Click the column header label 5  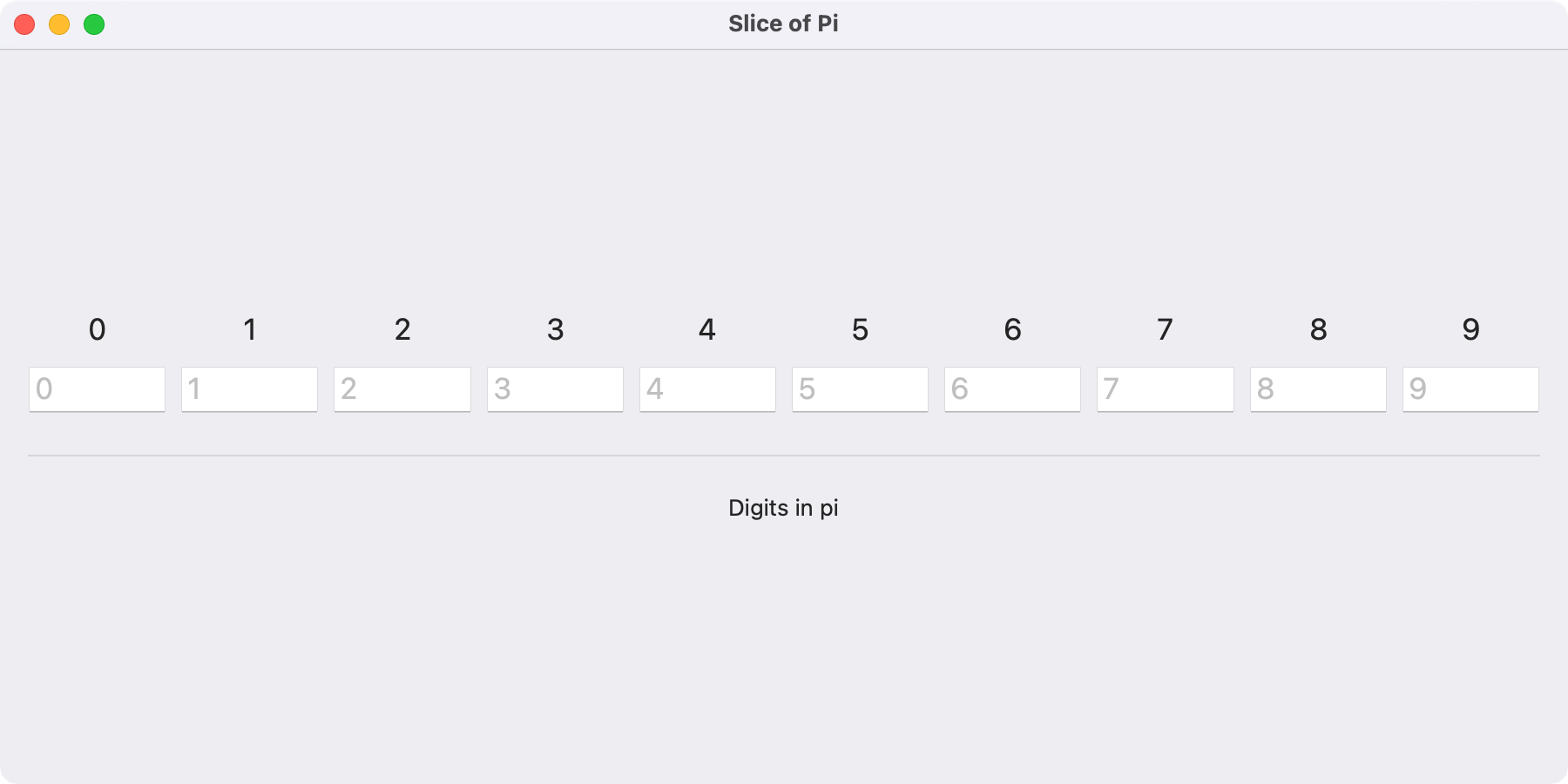pyautogui.click(x=860, y=329)
